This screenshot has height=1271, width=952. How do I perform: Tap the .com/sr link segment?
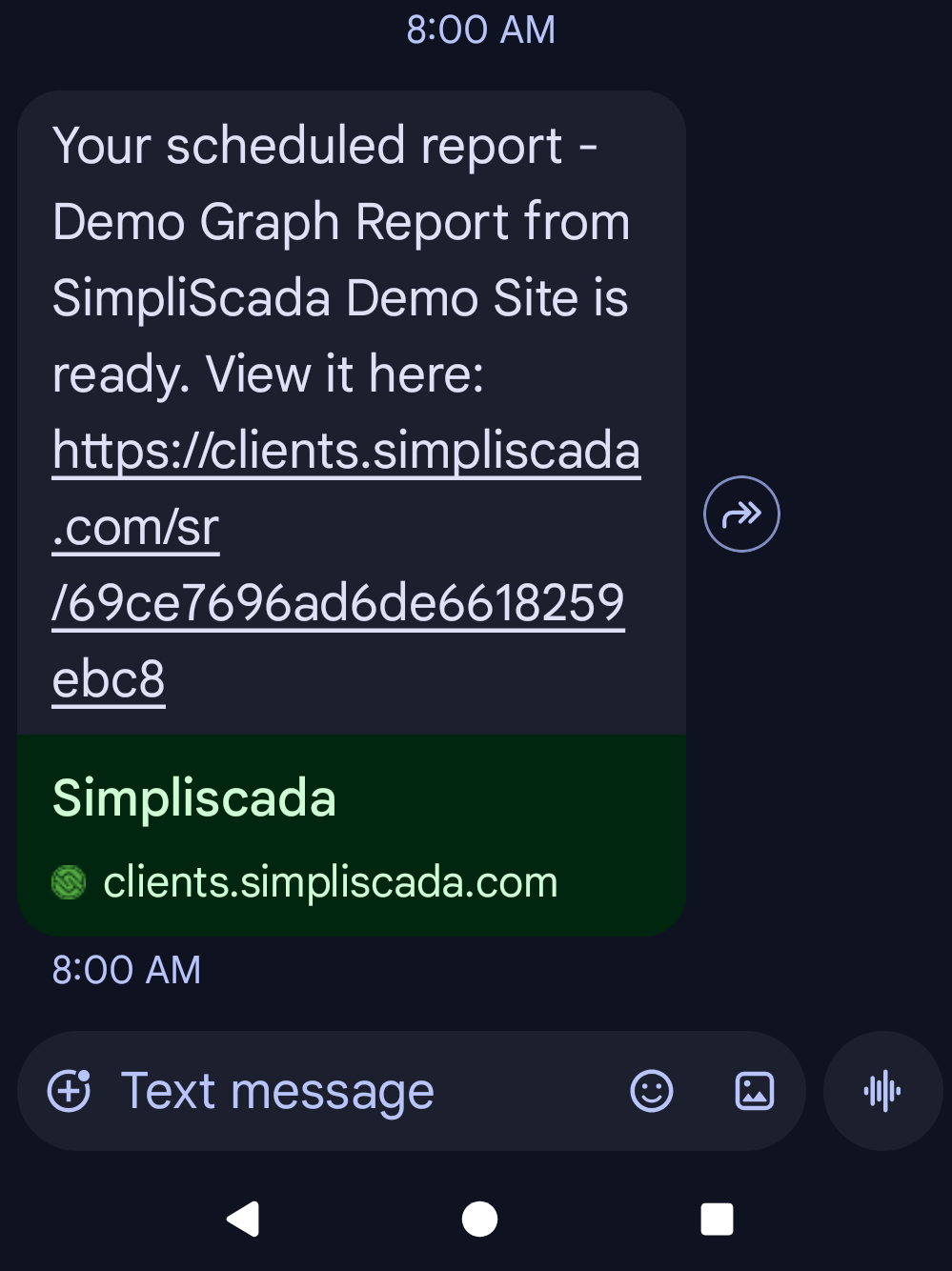[x=136, y=527]
